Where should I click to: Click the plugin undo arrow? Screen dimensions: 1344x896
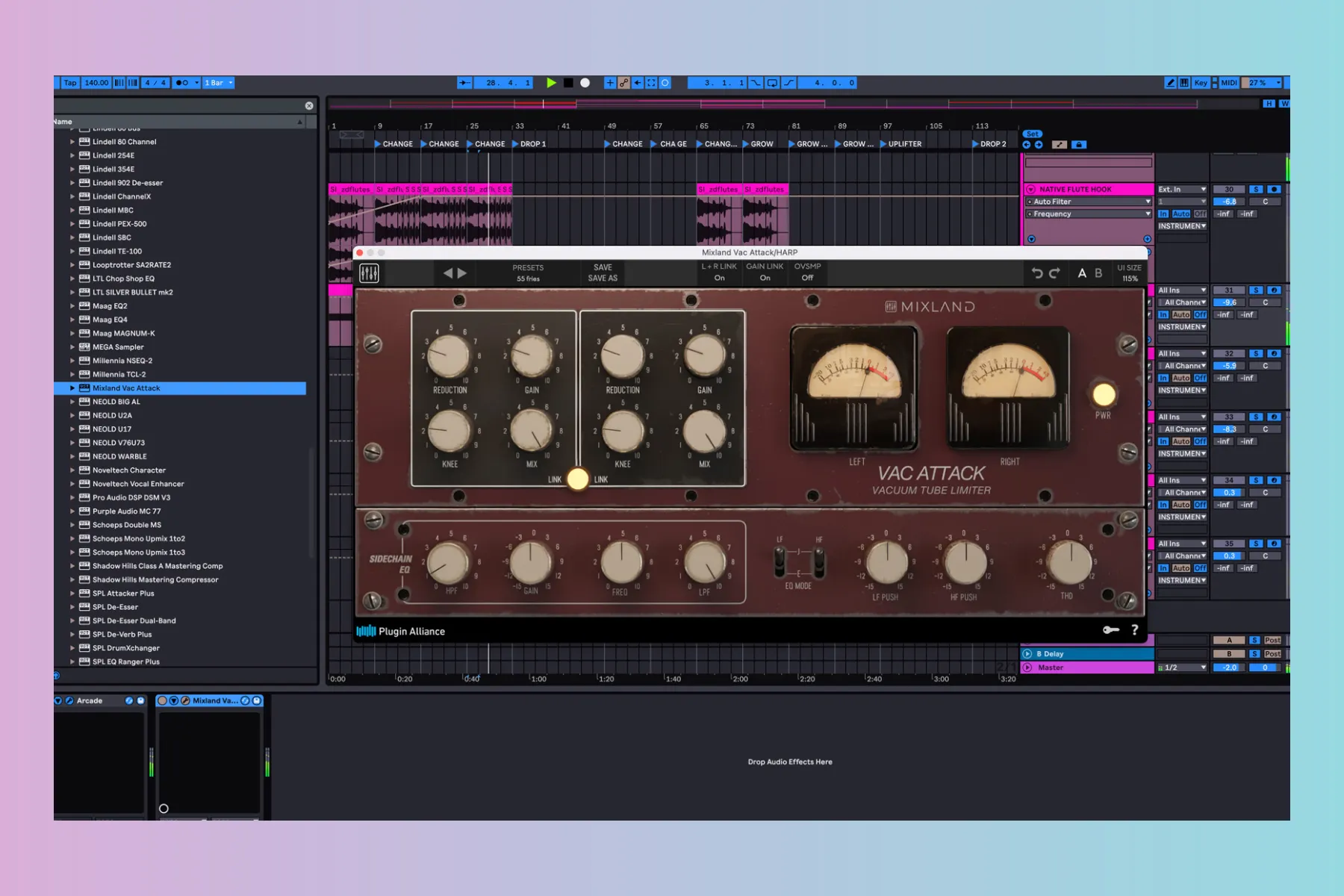pos(1037,273)
